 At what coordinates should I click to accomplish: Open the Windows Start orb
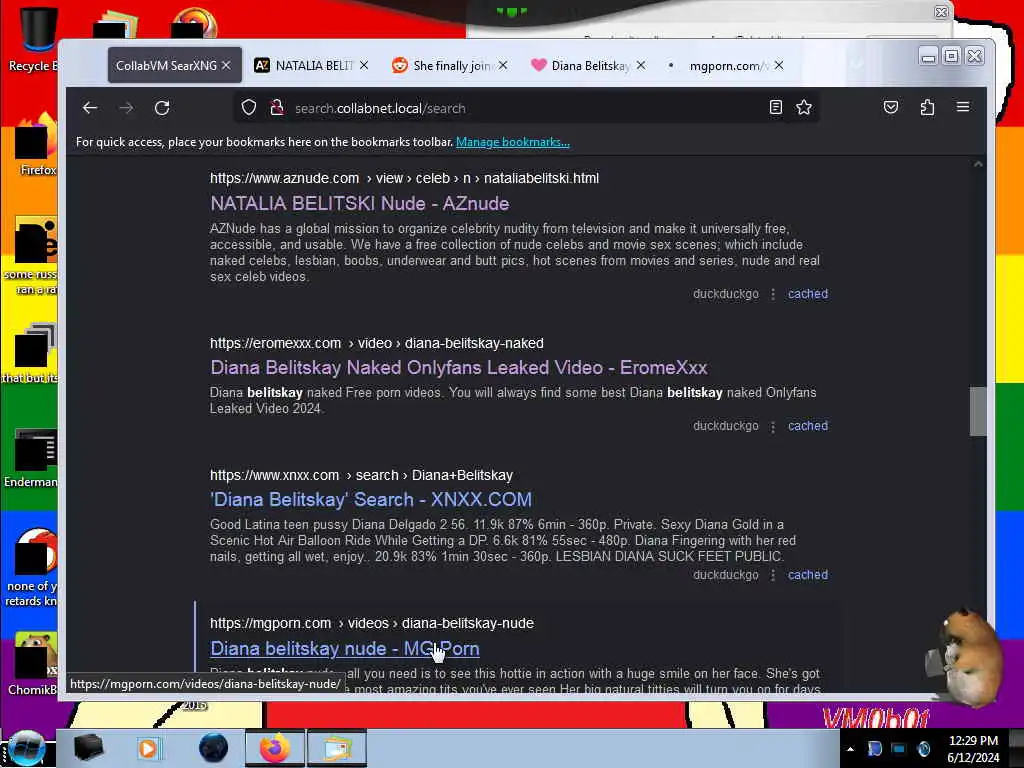click(x=26, y=748)
